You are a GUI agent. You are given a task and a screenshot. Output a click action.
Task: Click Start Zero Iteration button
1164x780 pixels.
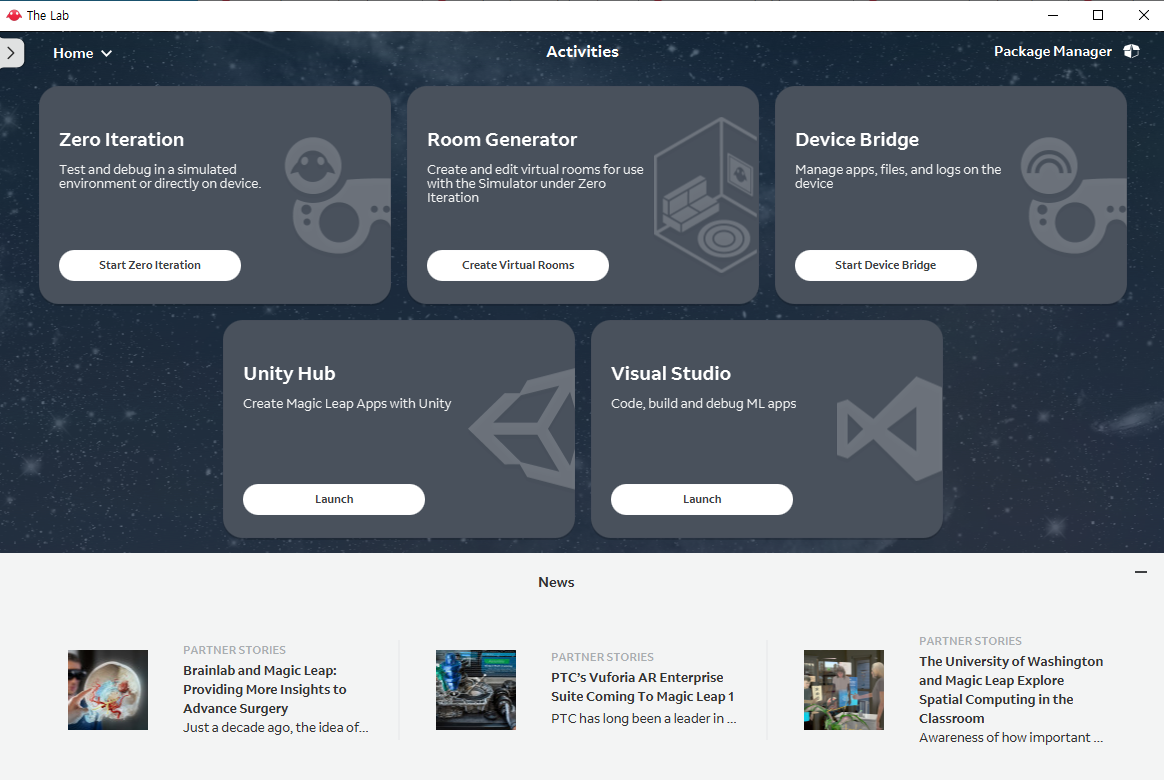150,265
